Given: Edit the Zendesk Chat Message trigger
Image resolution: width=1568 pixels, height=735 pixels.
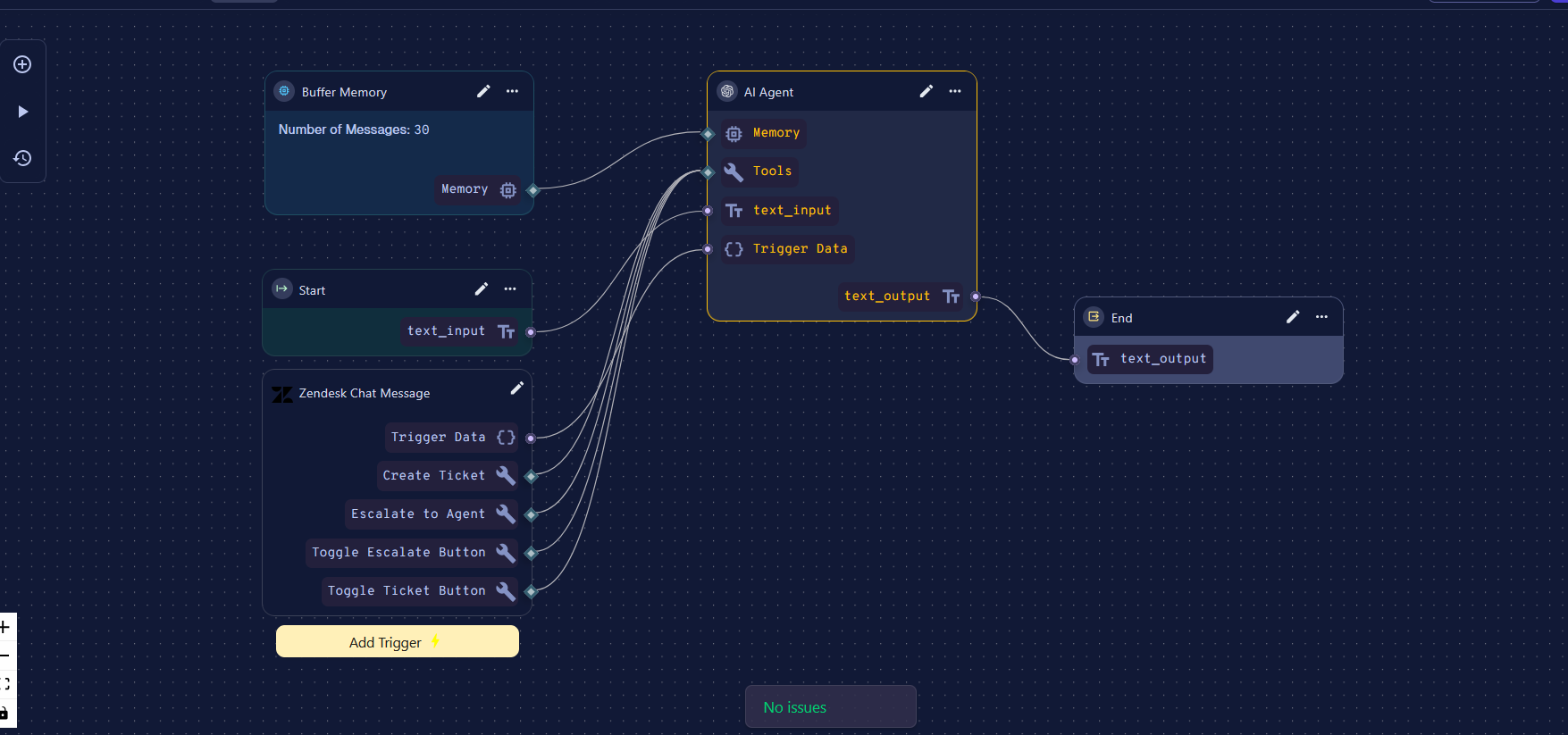Looking at the screenshot, I should (516, 388).
